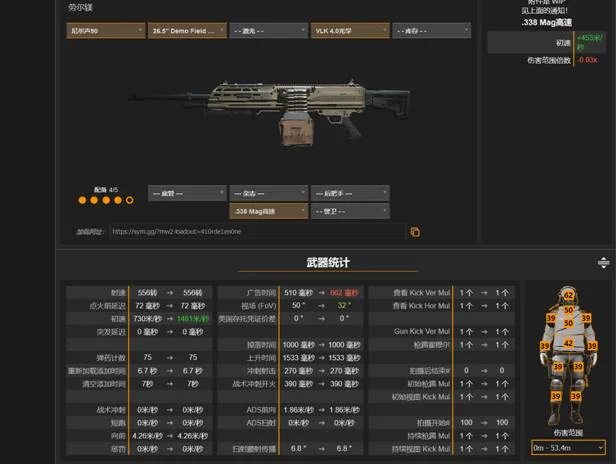Image resolution: width=616 pixels, height=464 pixels.
Task: Click the sym.gg loadout URL field
Action: click(x=257, y=232)
